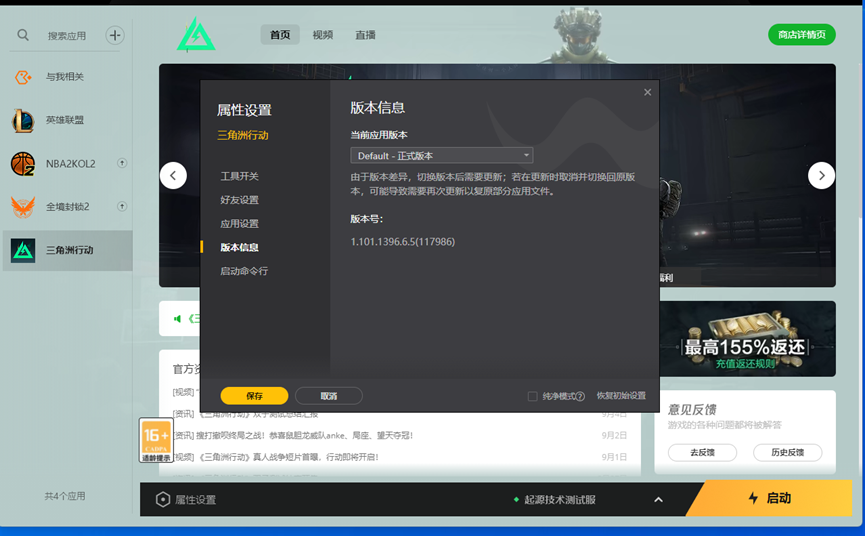Open 属性设置 label in bottom bar

pyautogui.click(x=195, y=500)
